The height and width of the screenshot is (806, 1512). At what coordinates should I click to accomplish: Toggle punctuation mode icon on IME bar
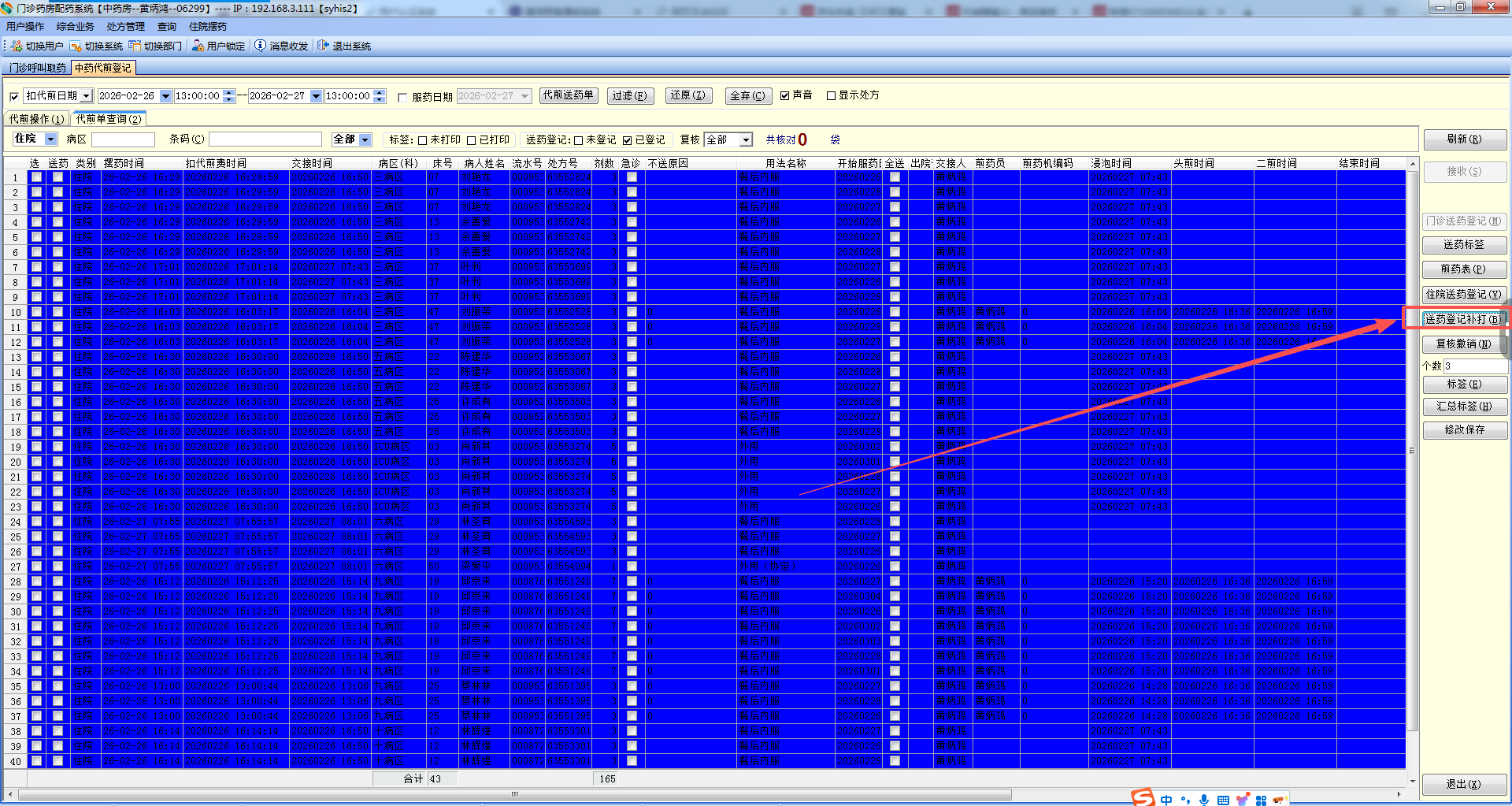click(1185, 800)
